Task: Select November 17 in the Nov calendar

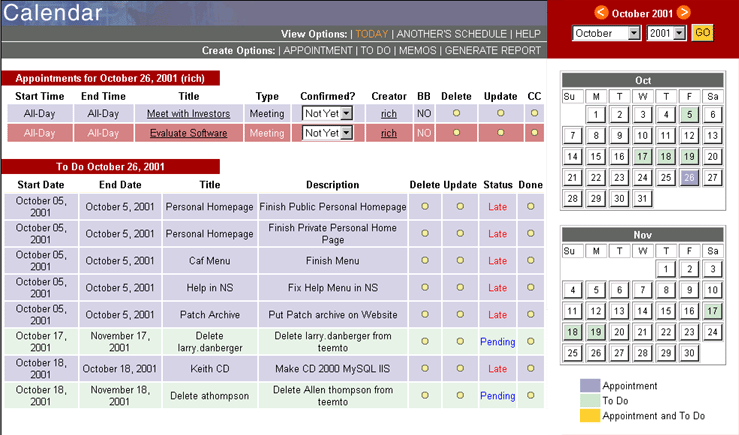Action: click(x=712, y=311)
